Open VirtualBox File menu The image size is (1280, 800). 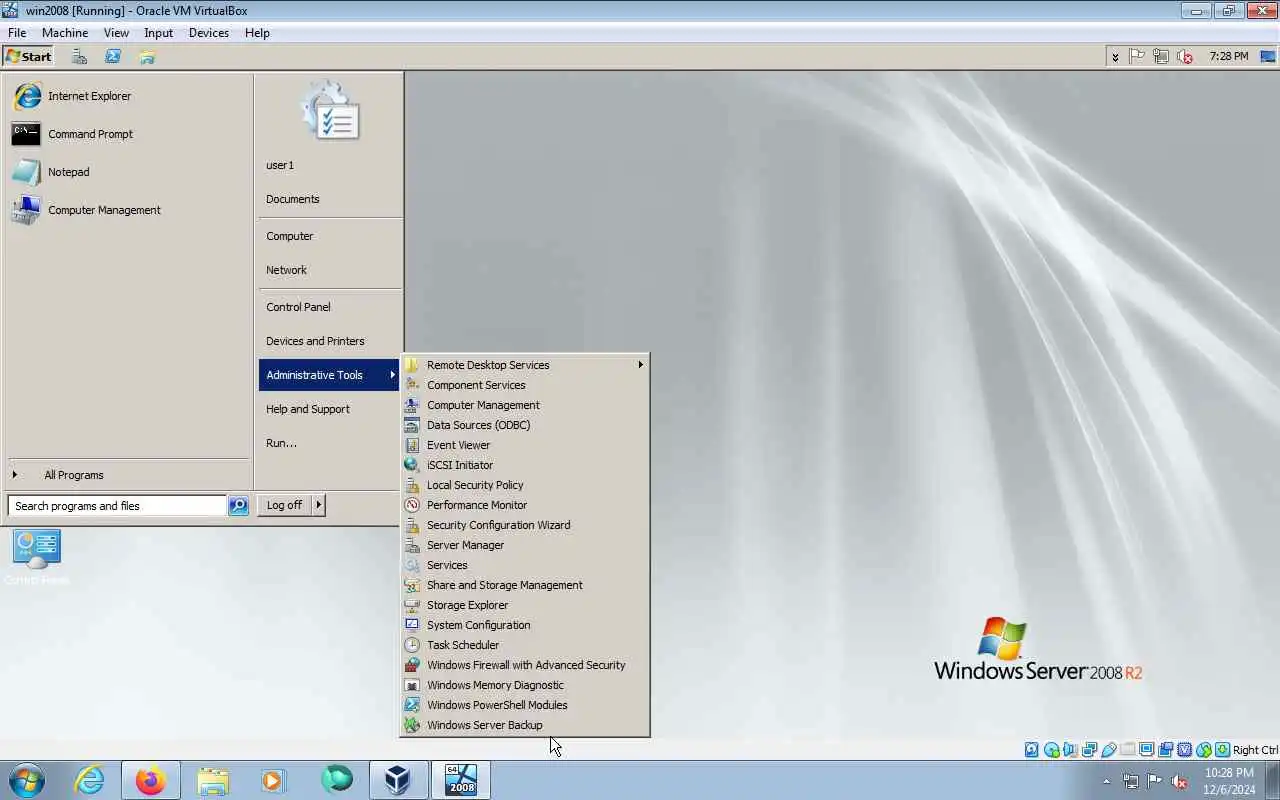point(17,33)
